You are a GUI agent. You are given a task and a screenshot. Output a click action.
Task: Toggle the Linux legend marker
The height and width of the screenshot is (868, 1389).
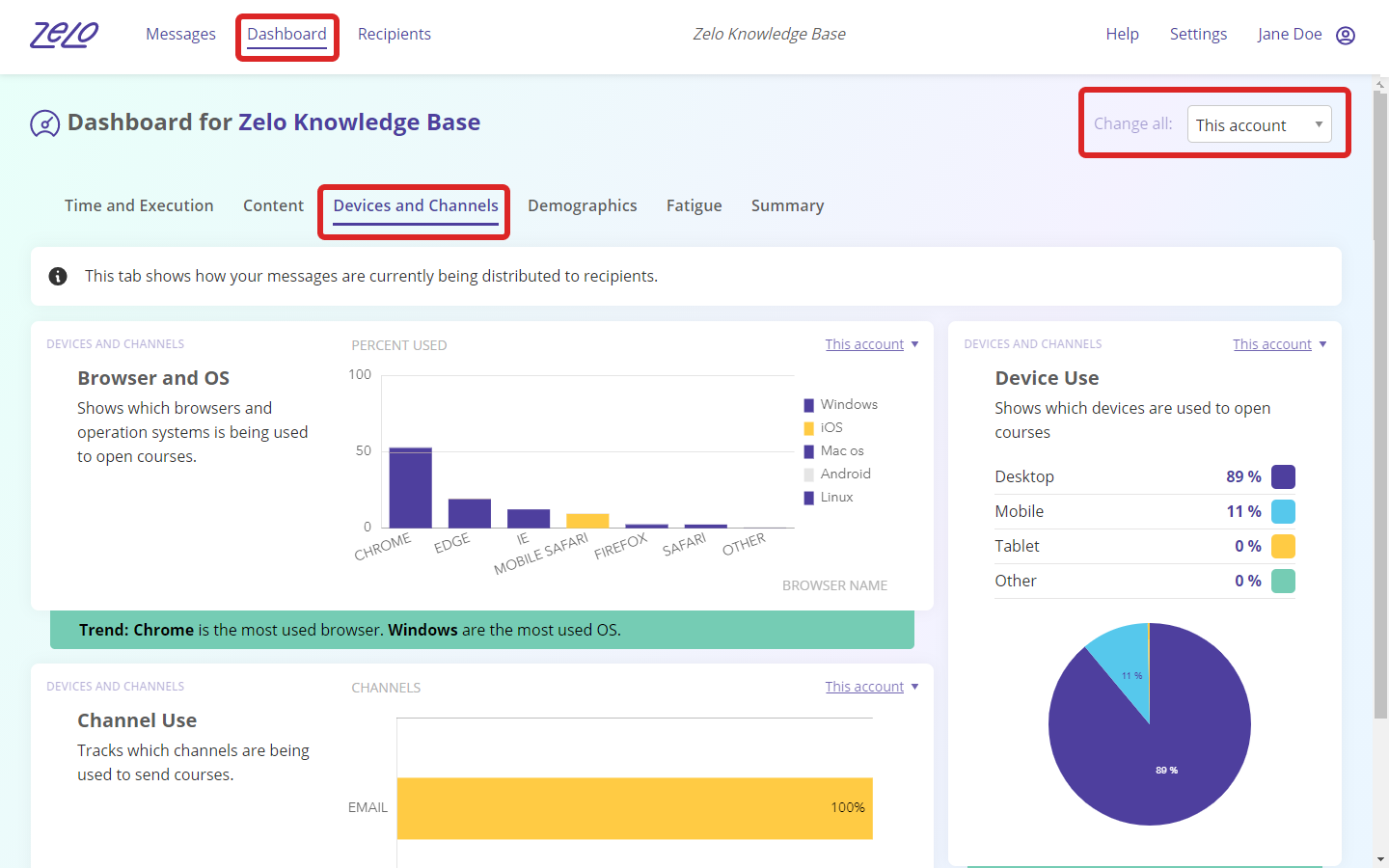click(809, 498)
